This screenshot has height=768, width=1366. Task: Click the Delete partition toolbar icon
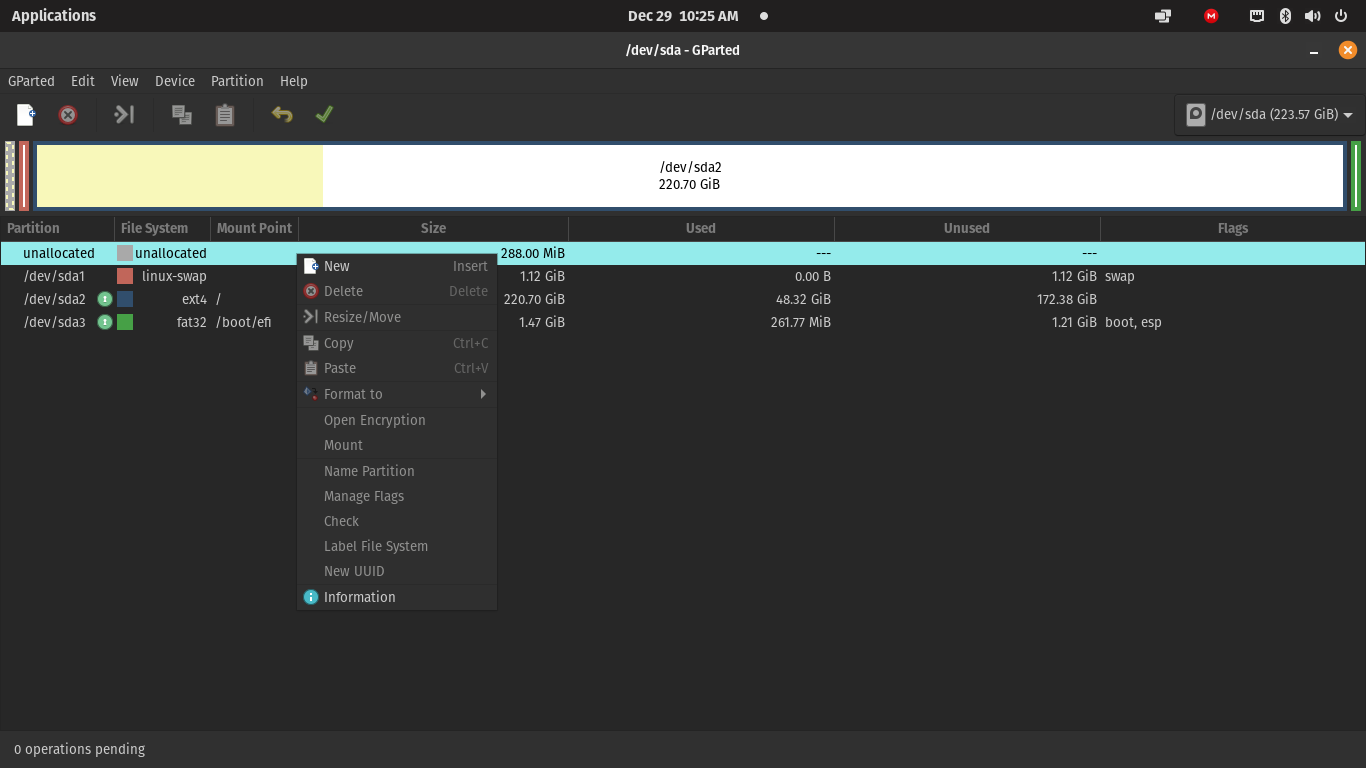[x=68, y=115]
